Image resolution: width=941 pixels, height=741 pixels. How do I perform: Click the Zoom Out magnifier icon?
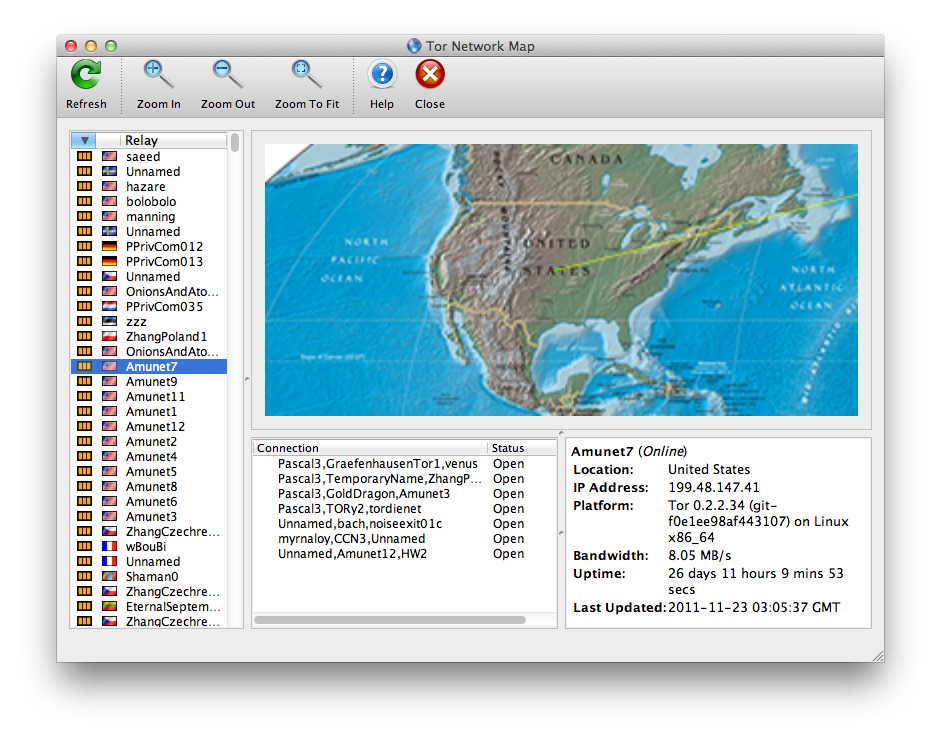(228, 75)
